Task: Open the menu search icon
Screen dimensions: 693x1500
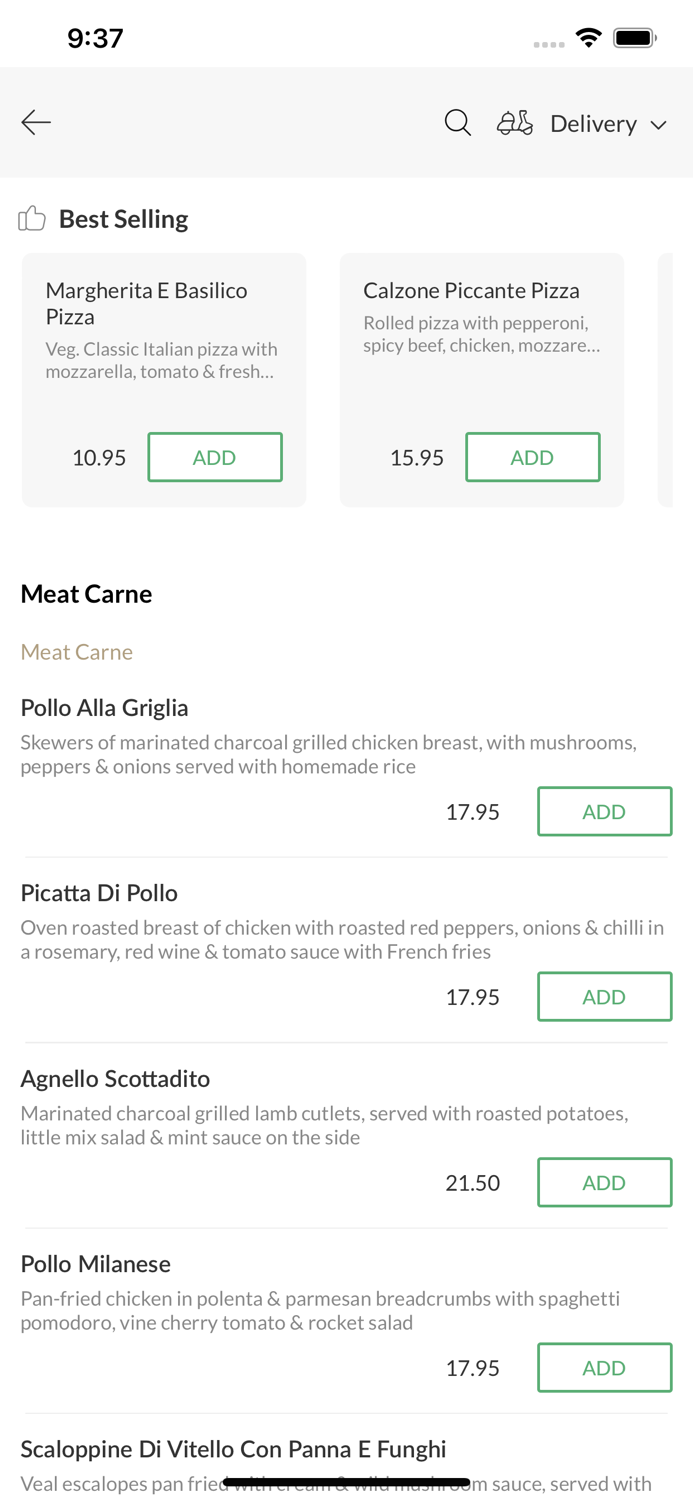Action: (458, 123)
